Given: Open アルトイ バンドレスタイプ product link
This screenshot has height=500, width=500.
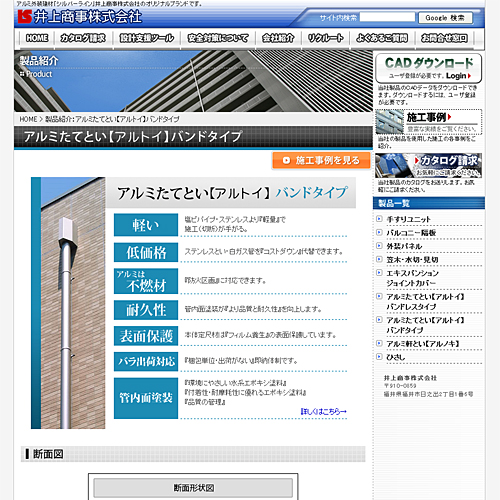Looking at the screenshot, I should [425, 302].
